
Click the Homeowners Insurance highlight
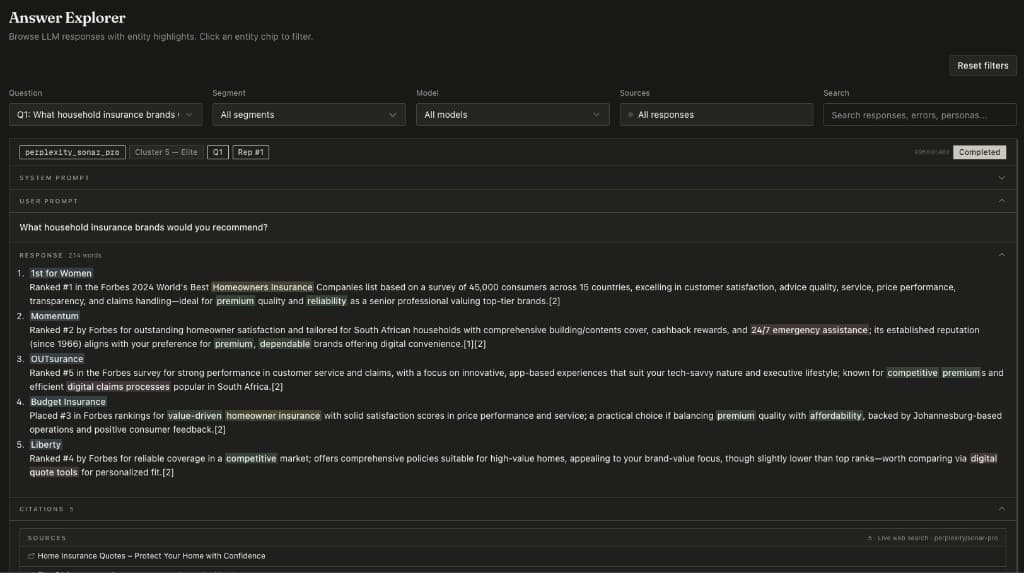262,287
